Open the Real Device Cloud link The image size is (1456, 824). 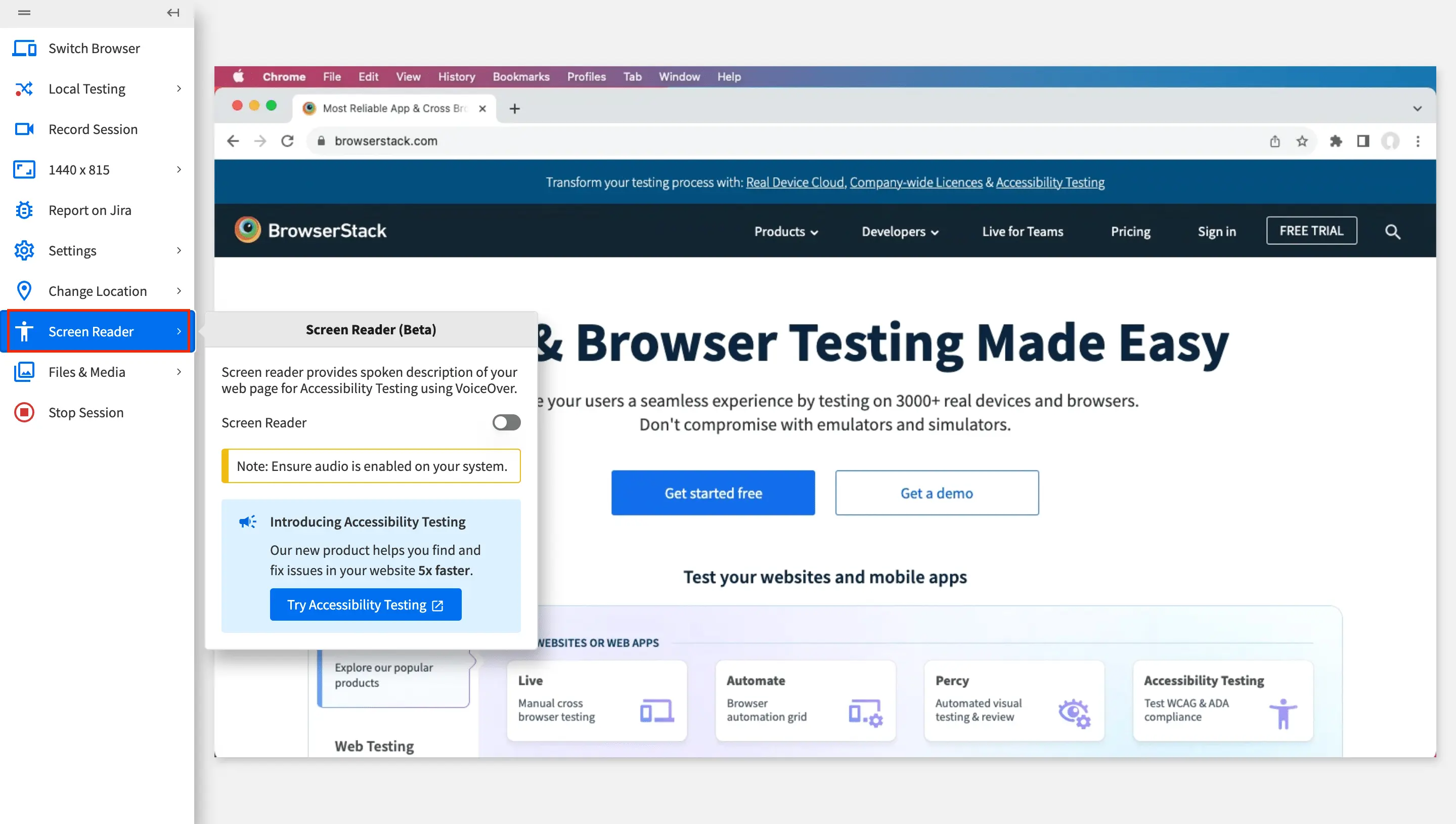tap(794, 182)
